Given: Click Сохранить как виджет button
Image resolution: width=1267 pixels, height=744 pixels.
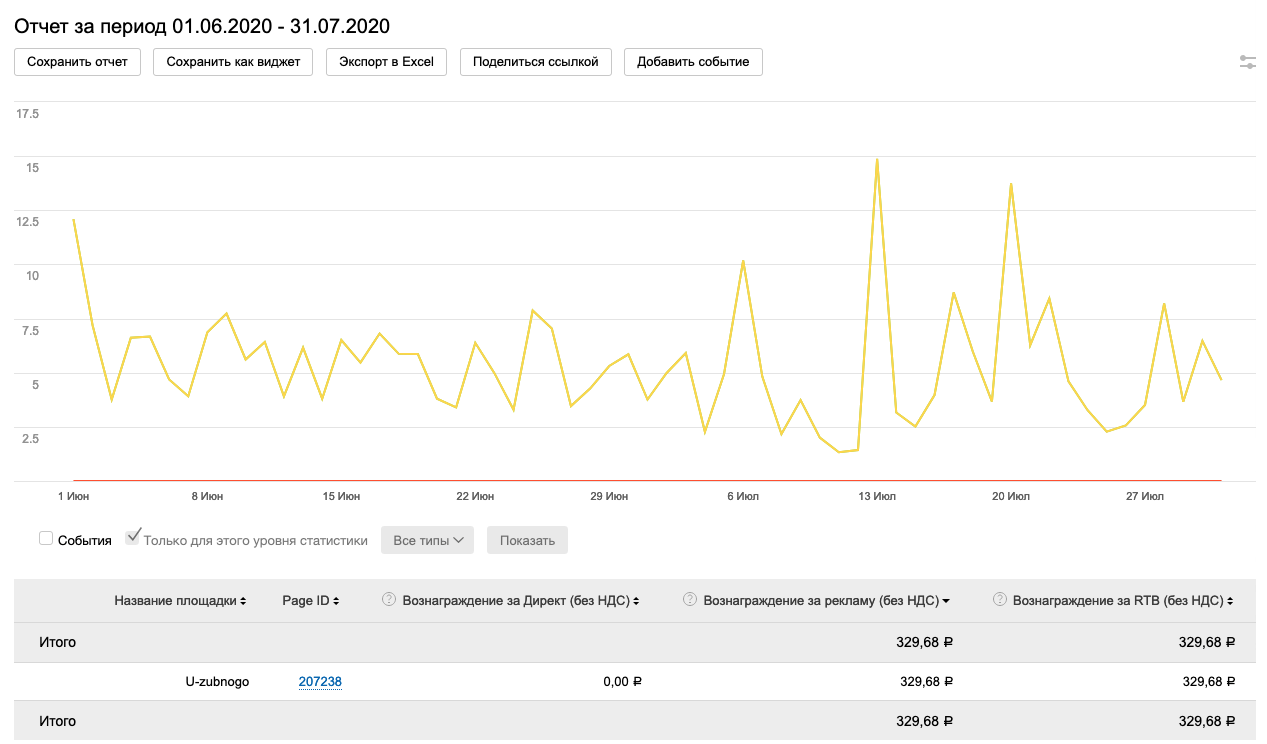Looking at the screenshot, I should point(233,62).
